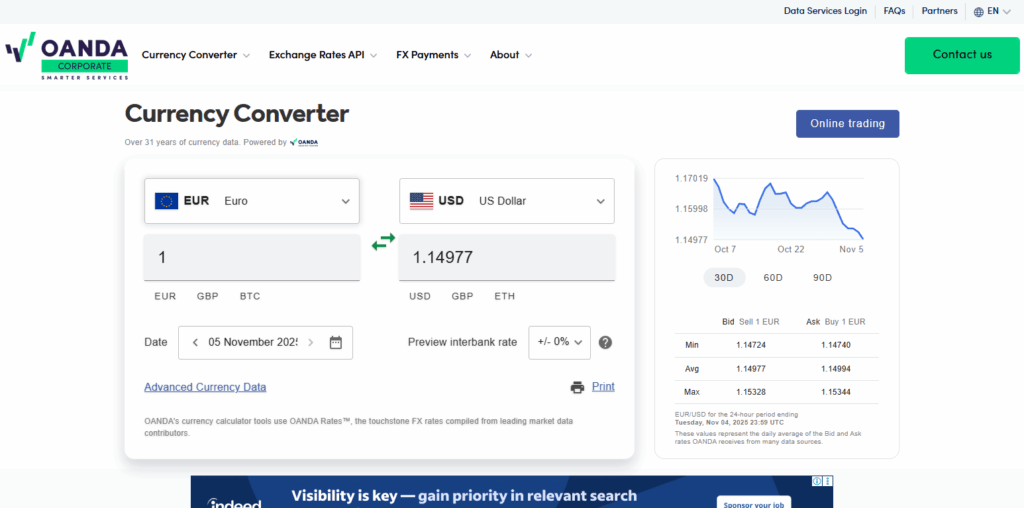Select the 90D chart range

(x=822, y=278)
